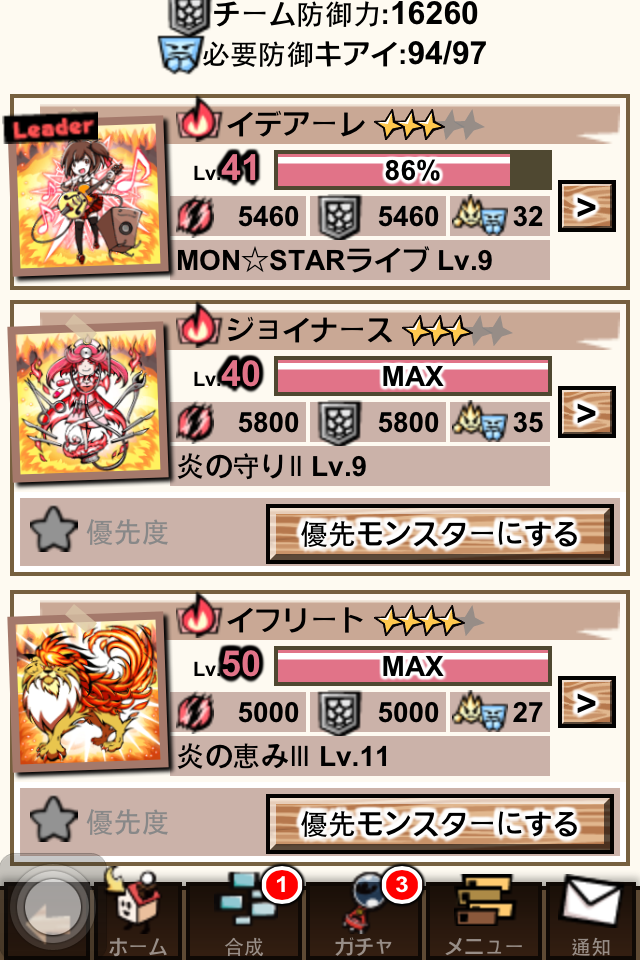Open the ホーム house icon
The image size is (640, 960).
pyautogui.click(x=137, y=917)
